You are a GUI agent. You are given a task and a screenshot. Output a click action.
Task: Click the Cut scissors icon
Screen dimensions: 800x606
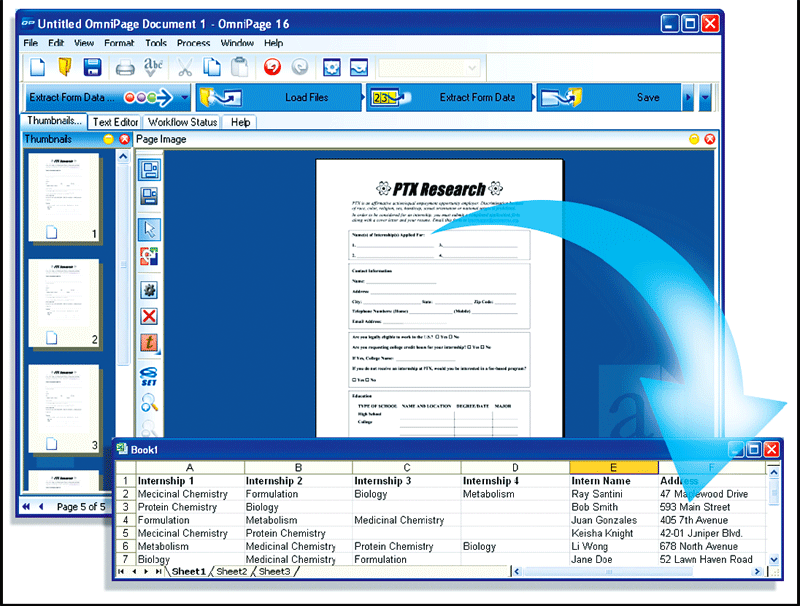185,68
